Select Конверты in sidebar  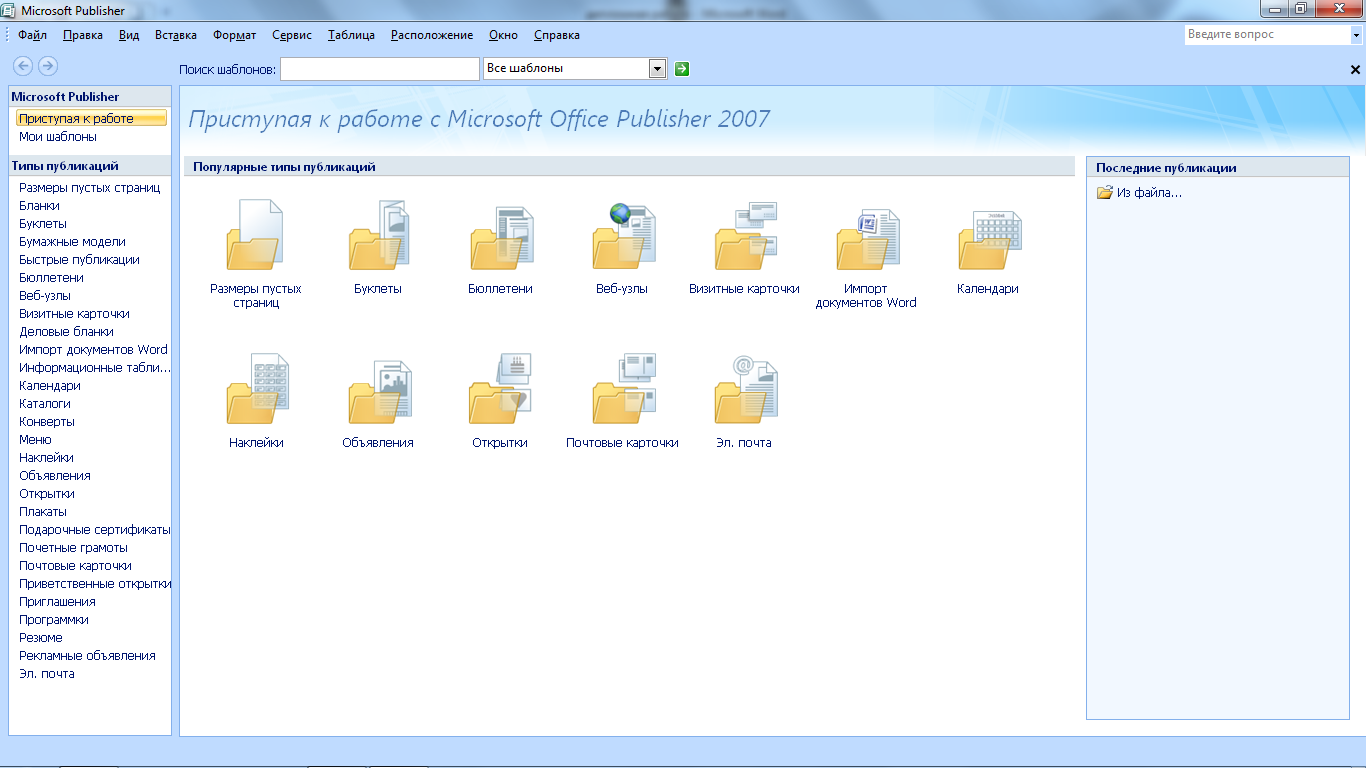(x=47, y=422)
